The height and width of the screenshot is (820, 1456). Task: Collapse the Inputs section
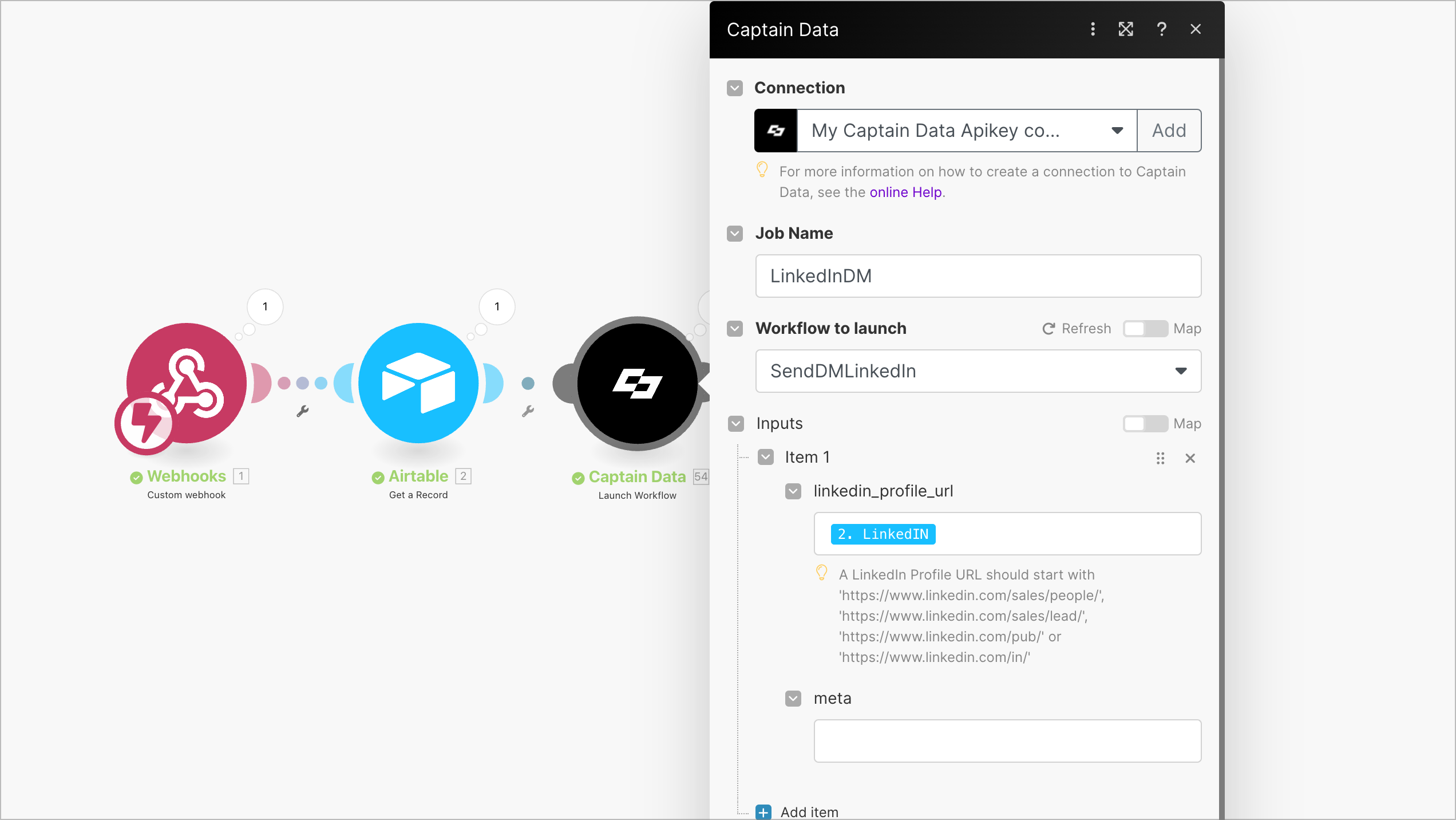736,424
